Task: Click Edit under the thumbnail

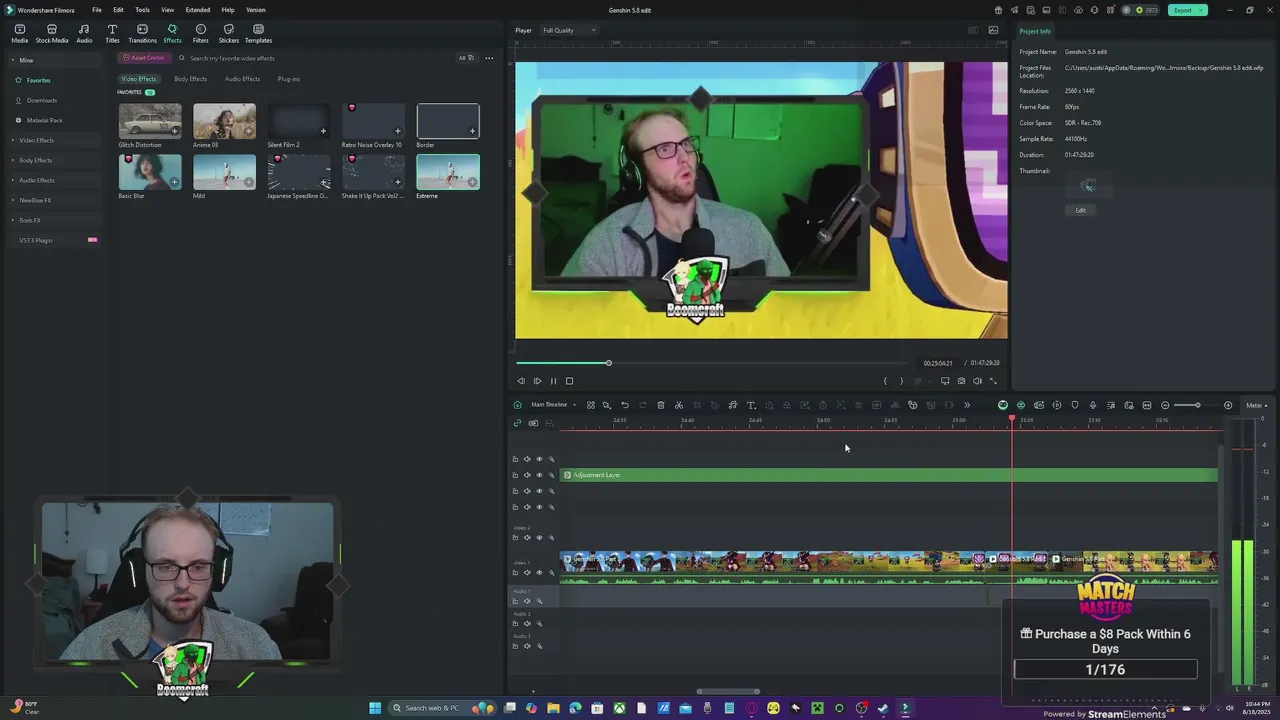Action: click(1080, 210)
